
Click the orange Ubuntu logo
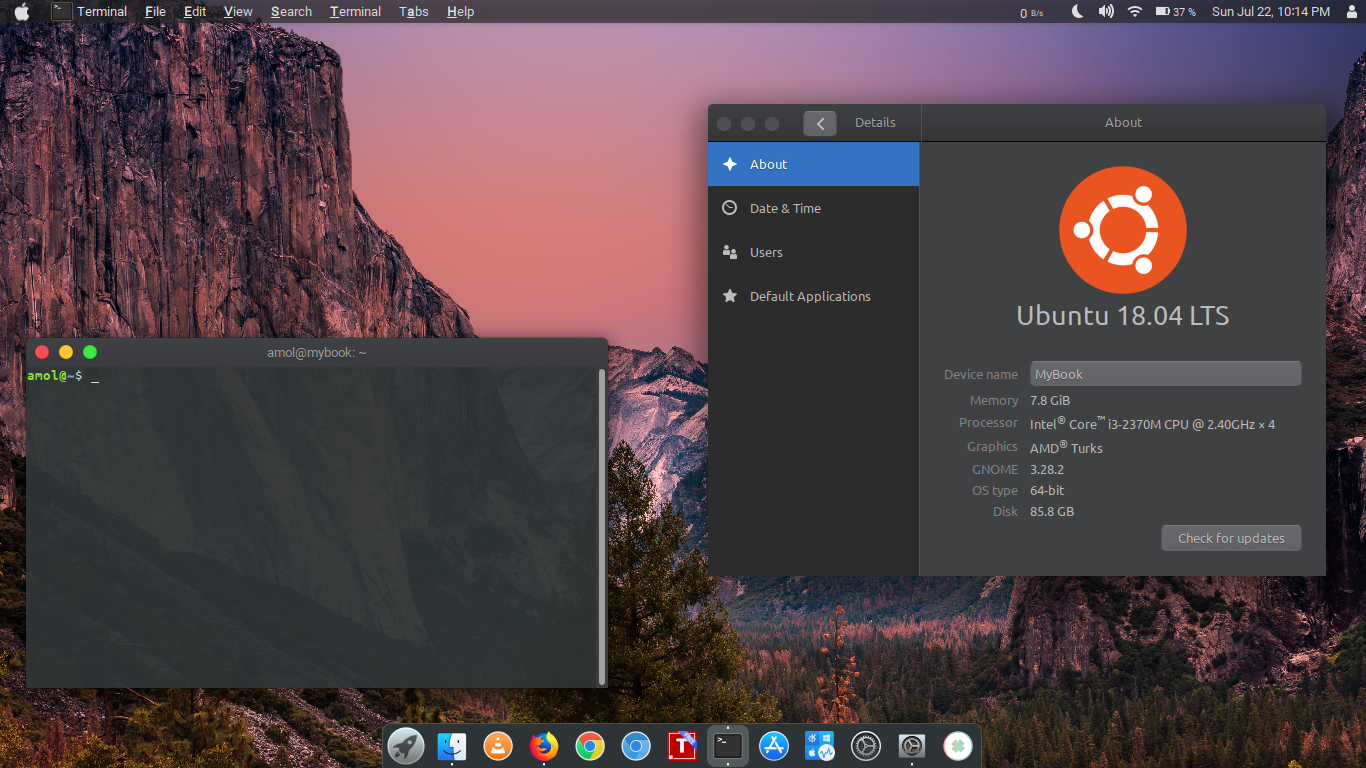coord(1123,230)
